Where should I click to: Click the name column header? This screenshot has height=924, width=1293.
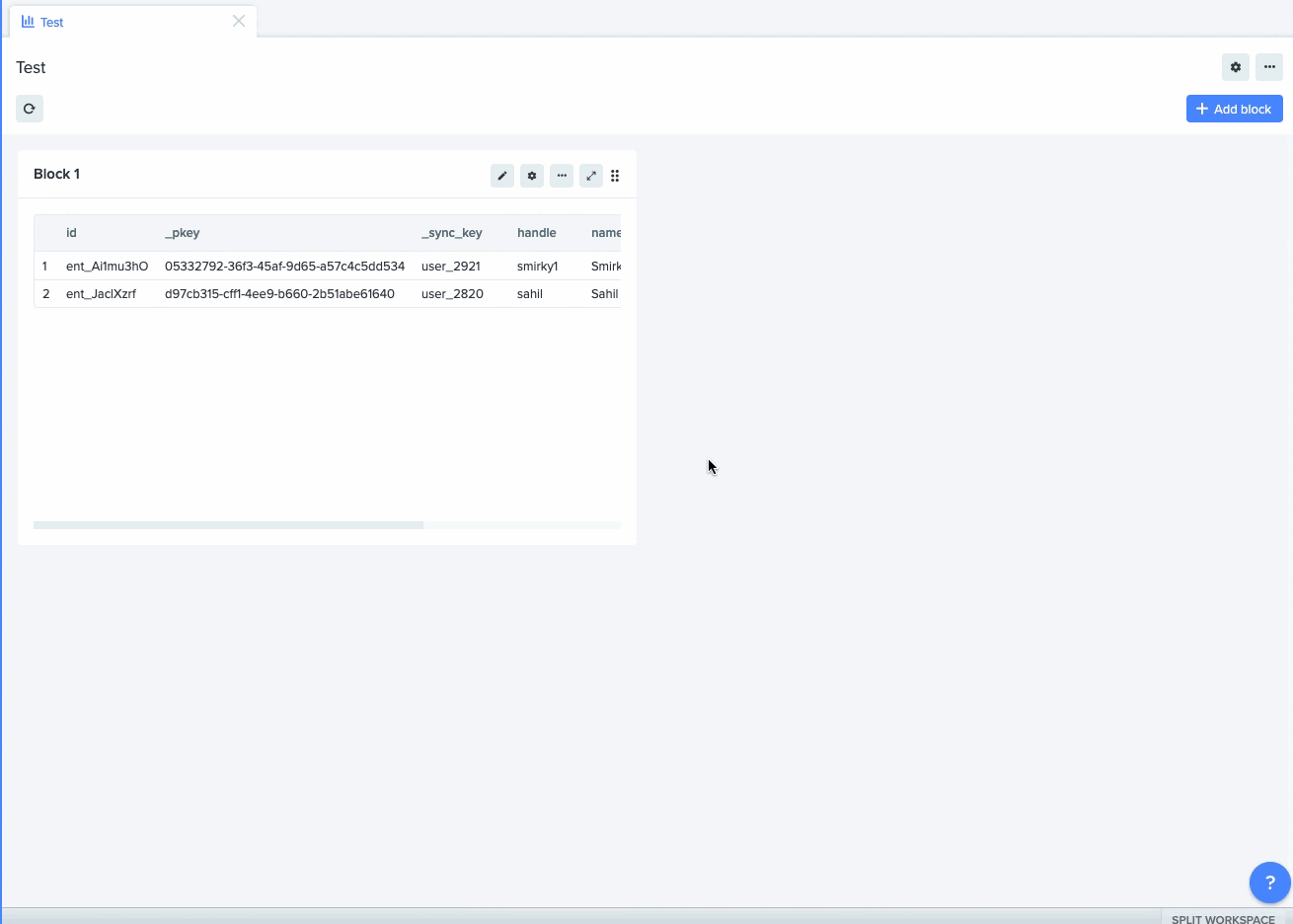(606, 233)
